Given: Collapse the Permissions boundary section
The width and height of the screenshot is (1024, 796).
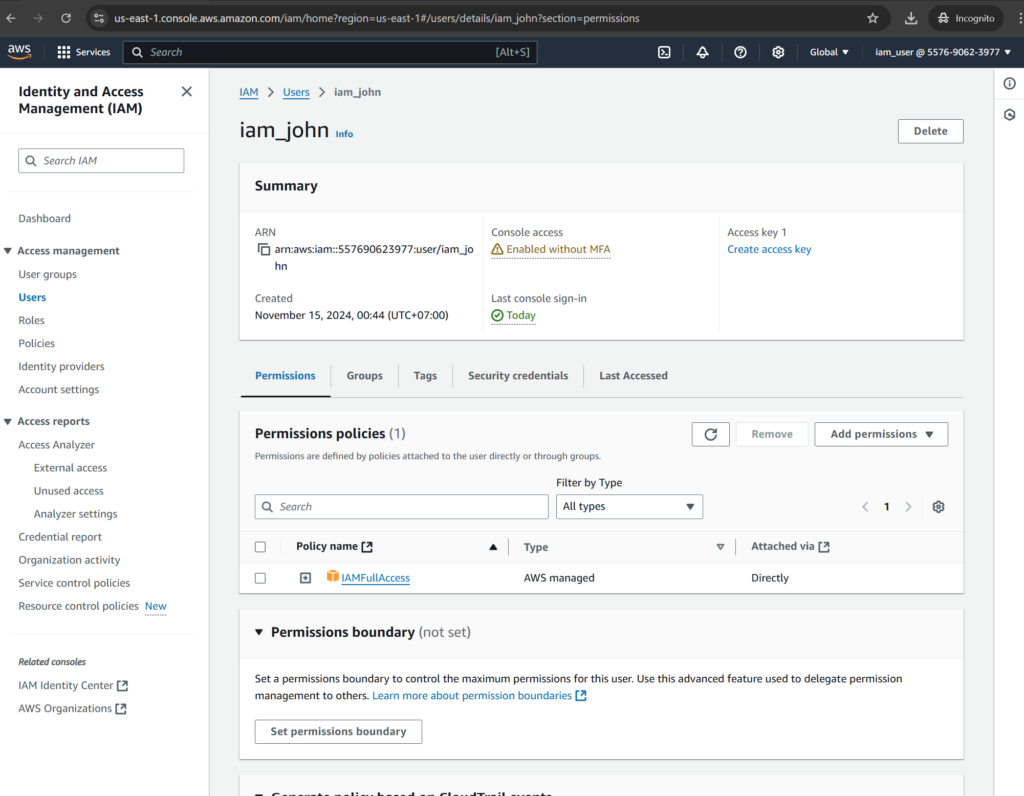Looking at the screenshot, I should 259,632.
